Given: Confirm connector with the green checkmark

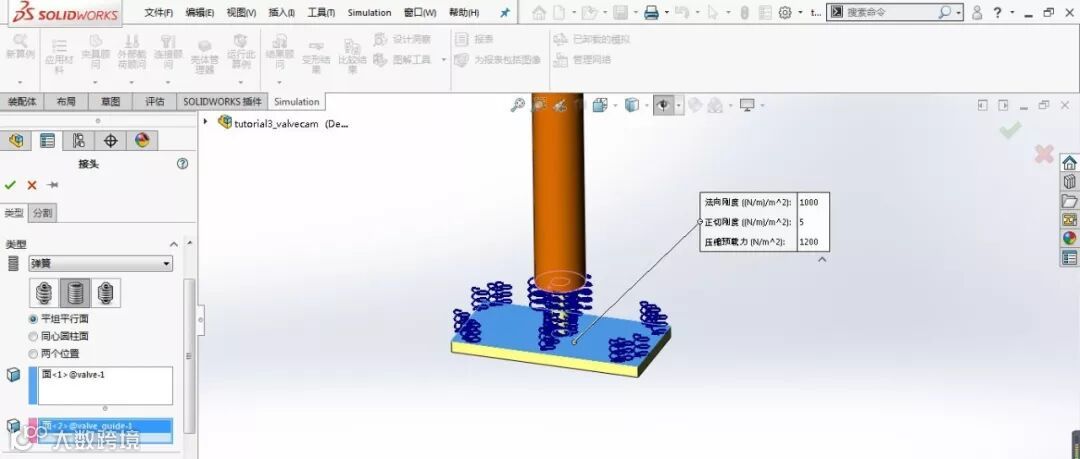Looking at the screenshot, I should pyautogui.click(x=10, y=185).
